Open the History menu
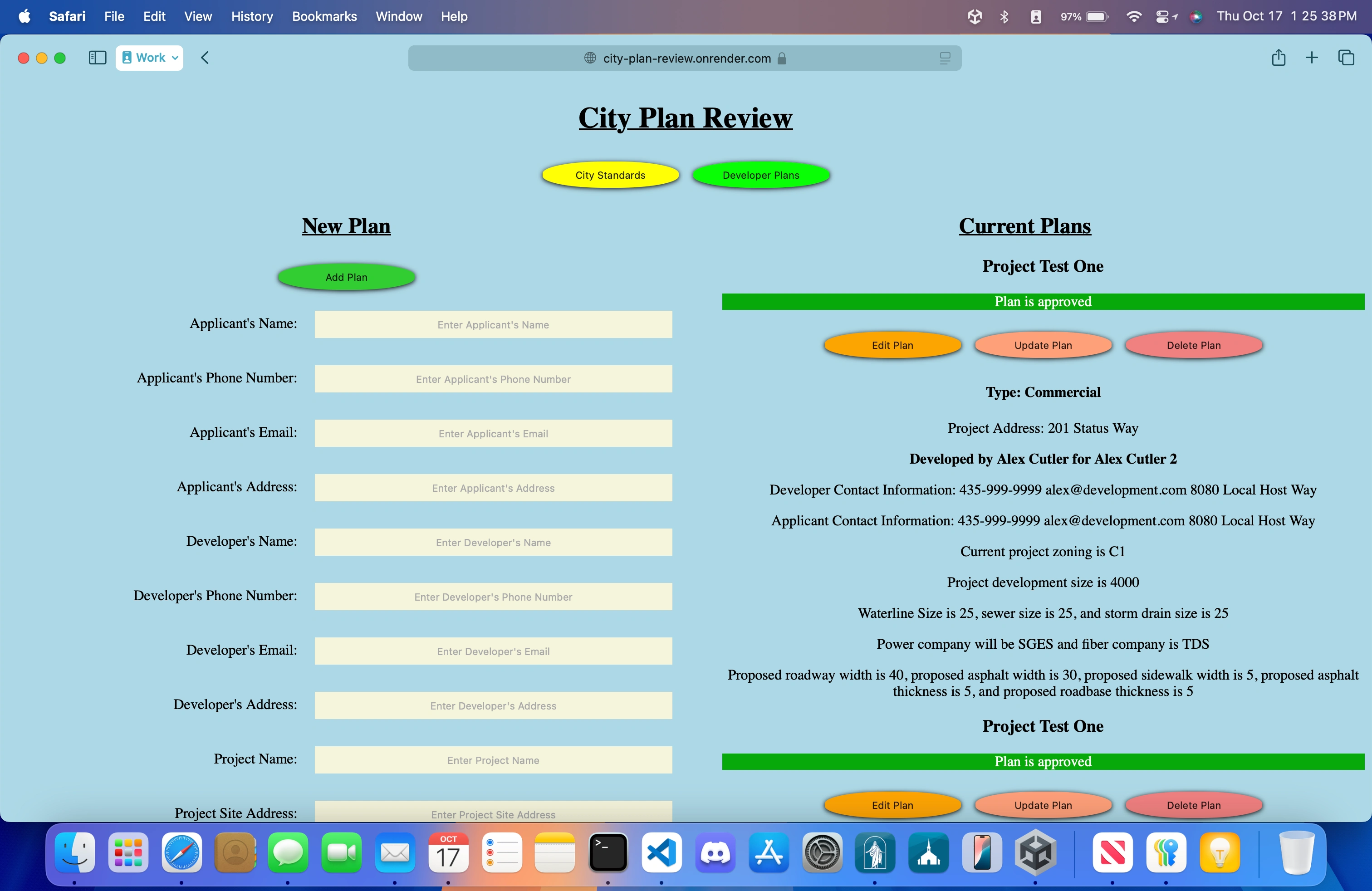This screenshot has height=891, width=1372. click(252, 17)
